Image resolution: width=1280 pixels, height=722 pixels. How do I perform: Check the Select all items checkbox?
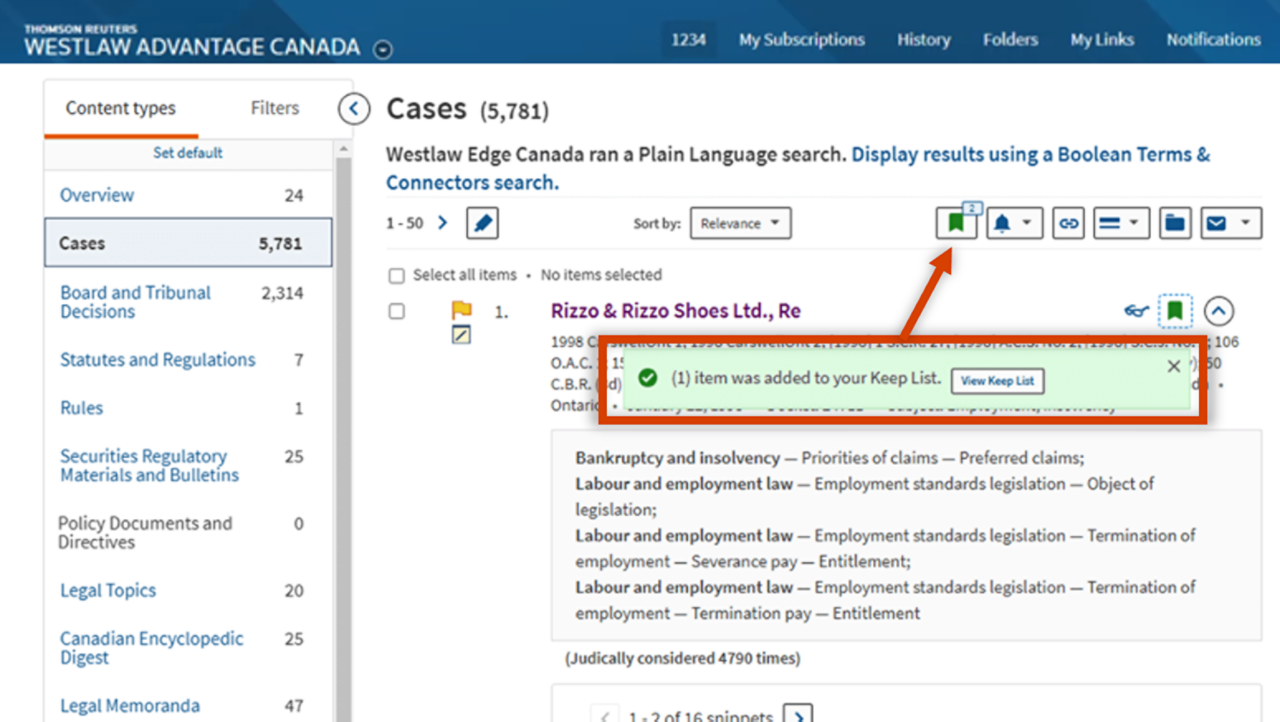[397, 275]
